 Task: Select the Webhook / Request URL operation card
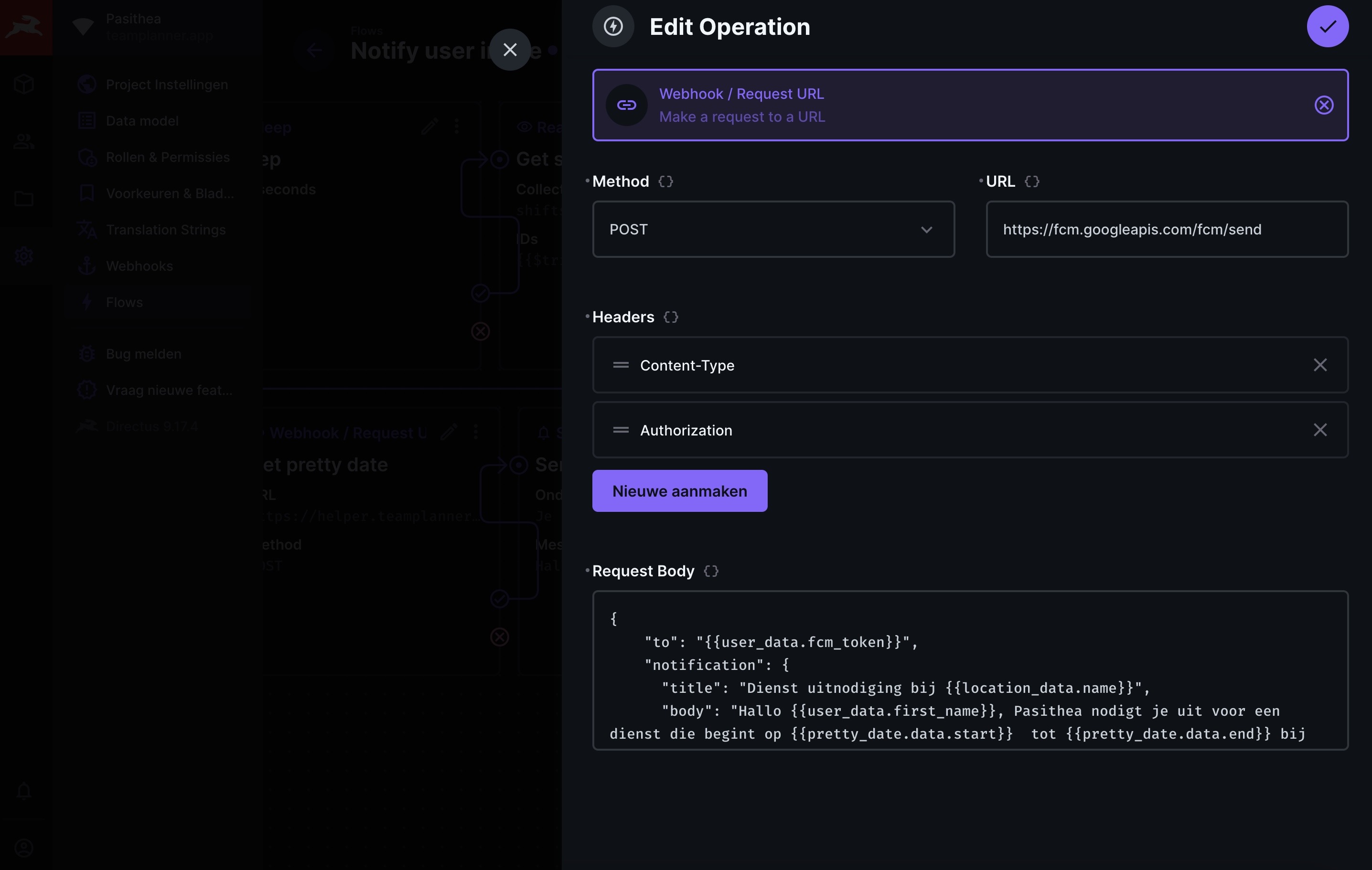[970, 106]
